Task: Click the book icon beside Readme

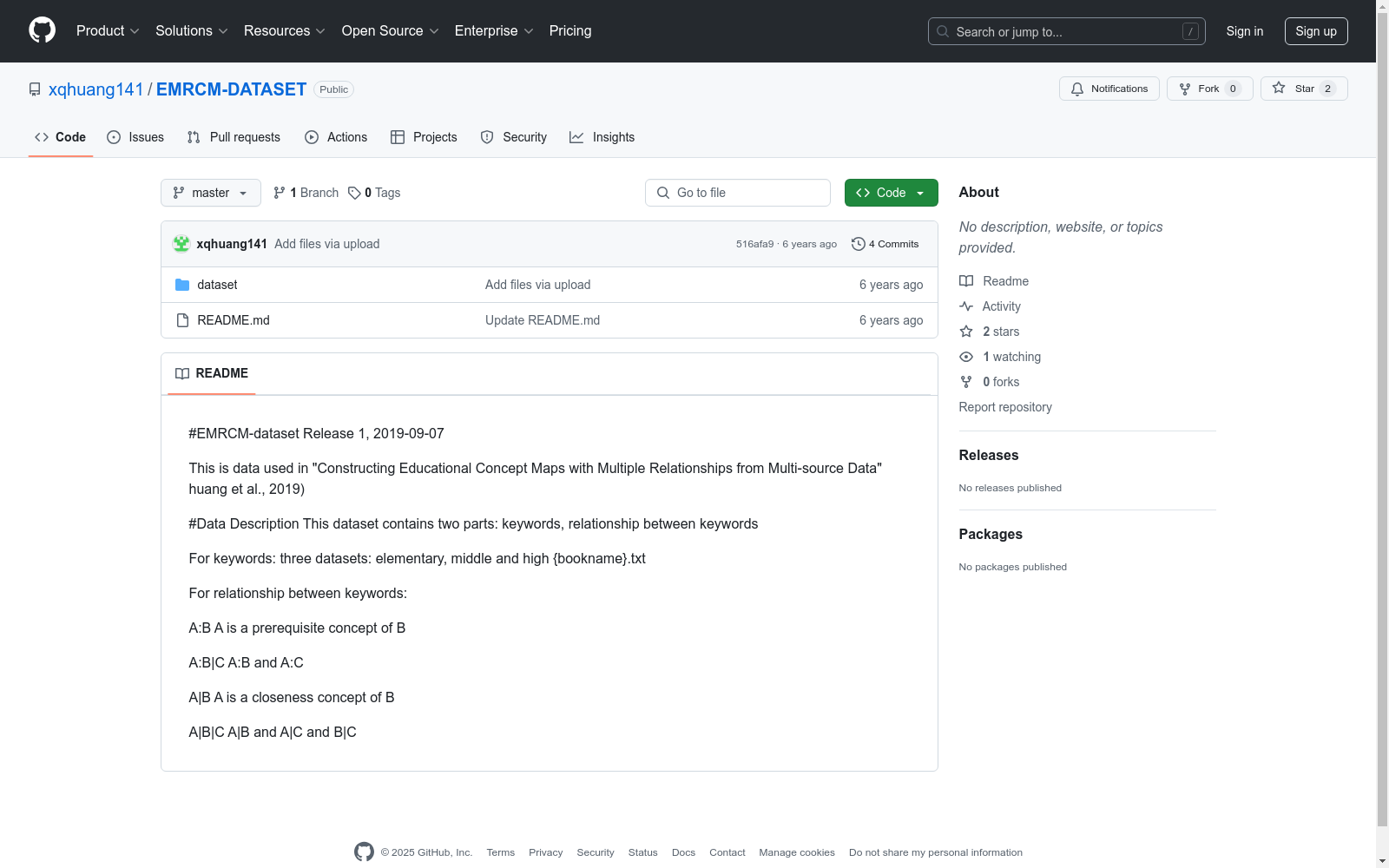Action: [x=966, y=281]
